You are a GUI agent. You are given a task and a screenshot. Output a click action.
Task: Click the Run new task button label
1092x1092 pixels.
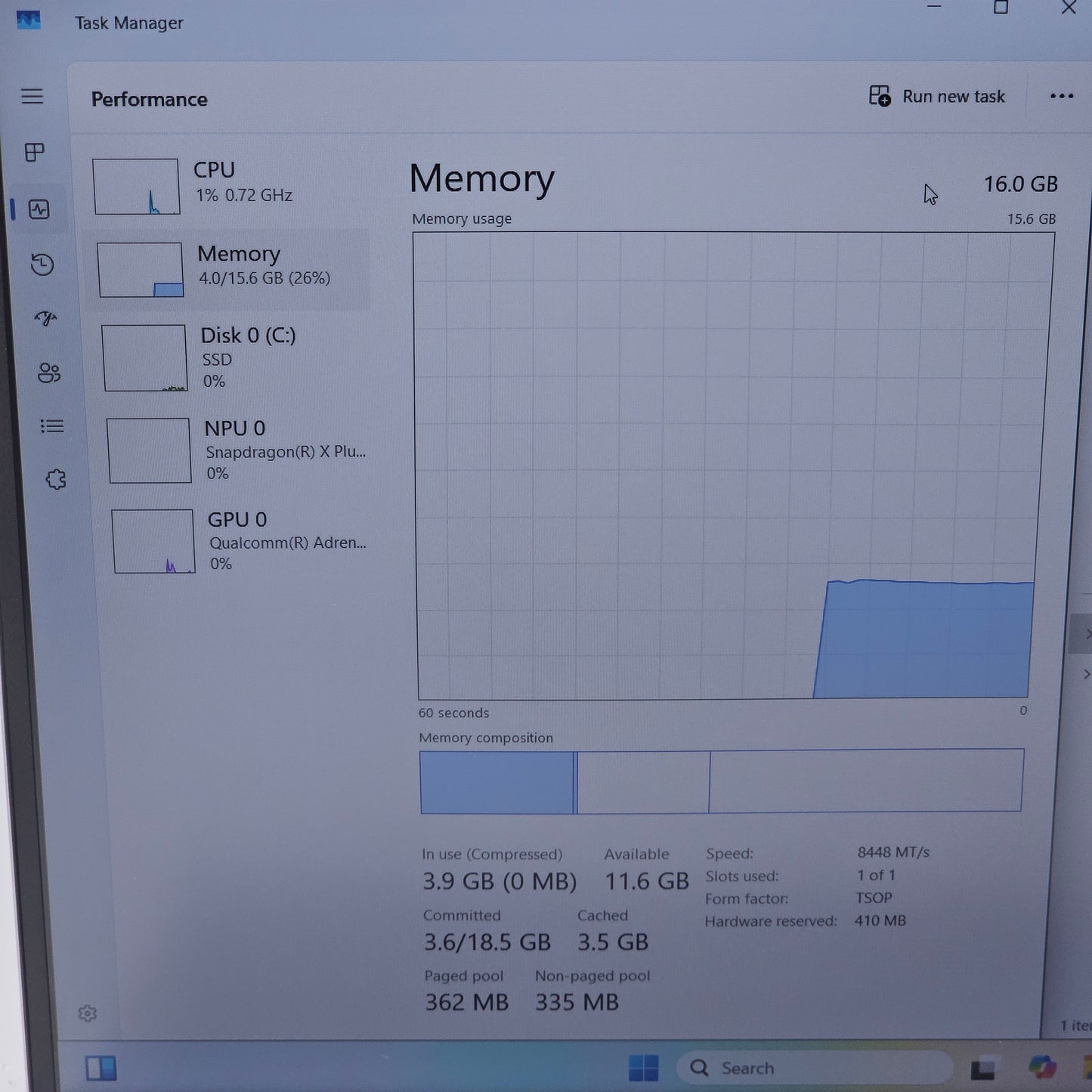point(954,97)
